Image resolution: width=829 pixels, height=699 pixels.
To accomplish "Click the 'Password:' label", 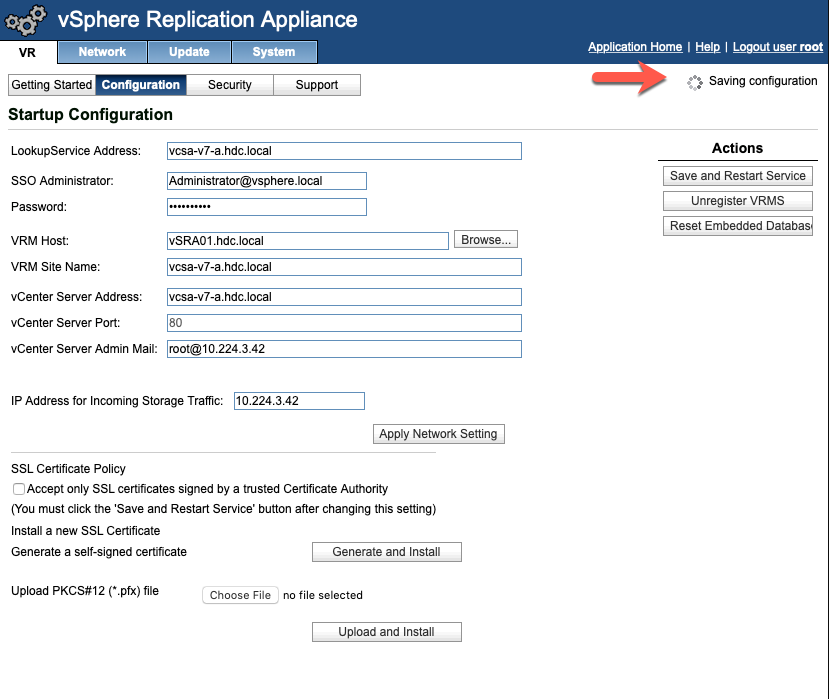I will coord(39,207).
